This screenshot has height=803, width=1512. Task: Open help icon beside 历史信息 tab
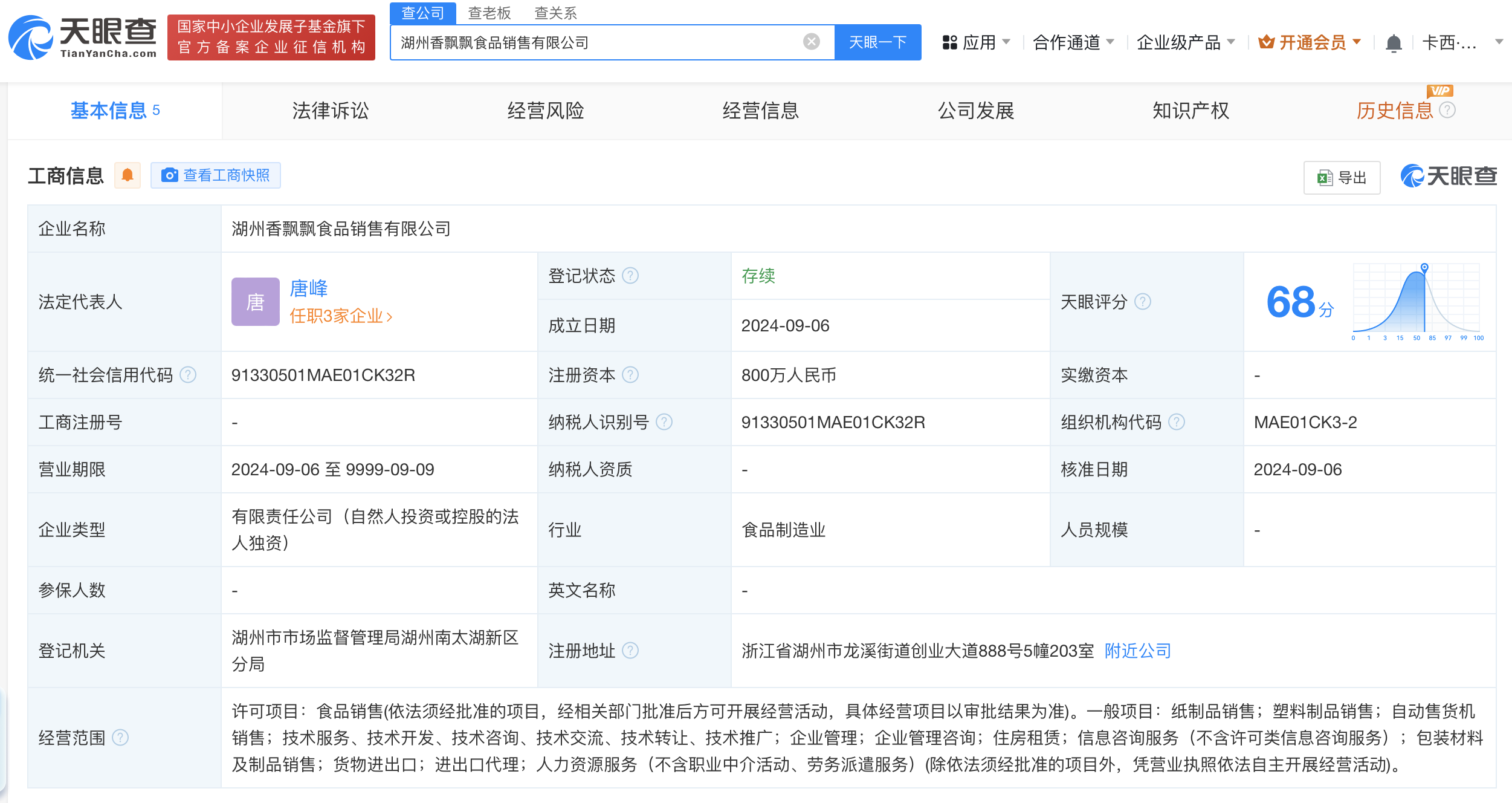coord(1447,110)
